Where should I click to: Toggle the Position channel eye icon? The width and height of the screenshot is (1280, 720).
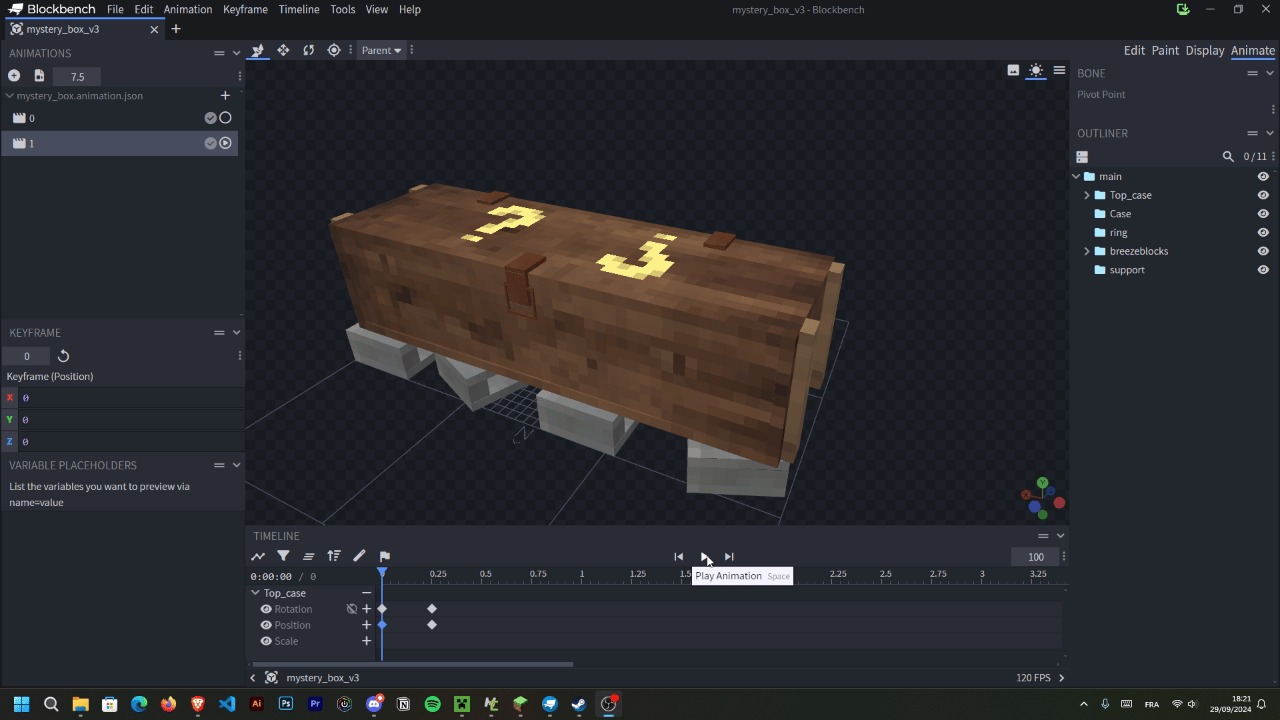click(266, 625)
